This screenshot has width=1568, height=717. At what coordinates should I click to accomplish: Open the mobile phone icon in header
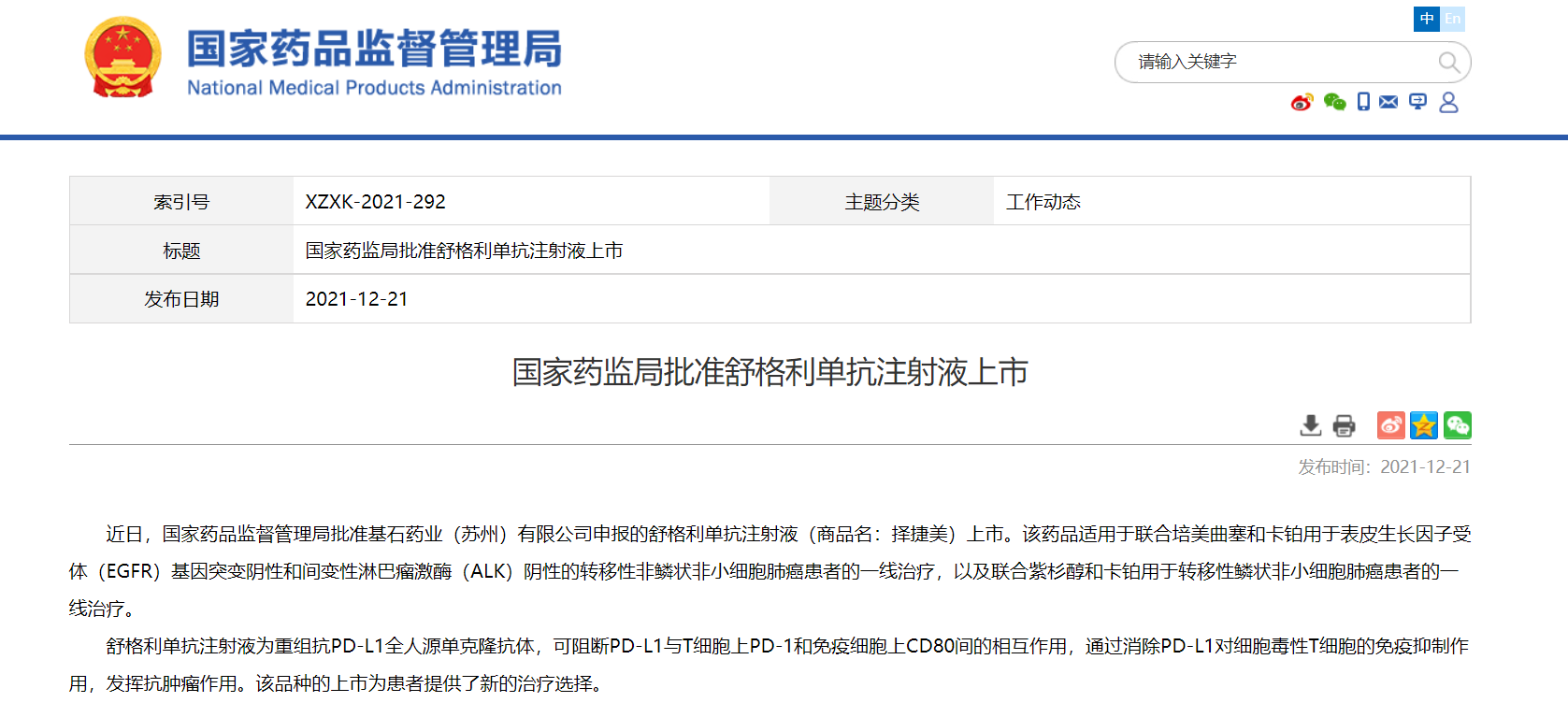(1363, 102)
